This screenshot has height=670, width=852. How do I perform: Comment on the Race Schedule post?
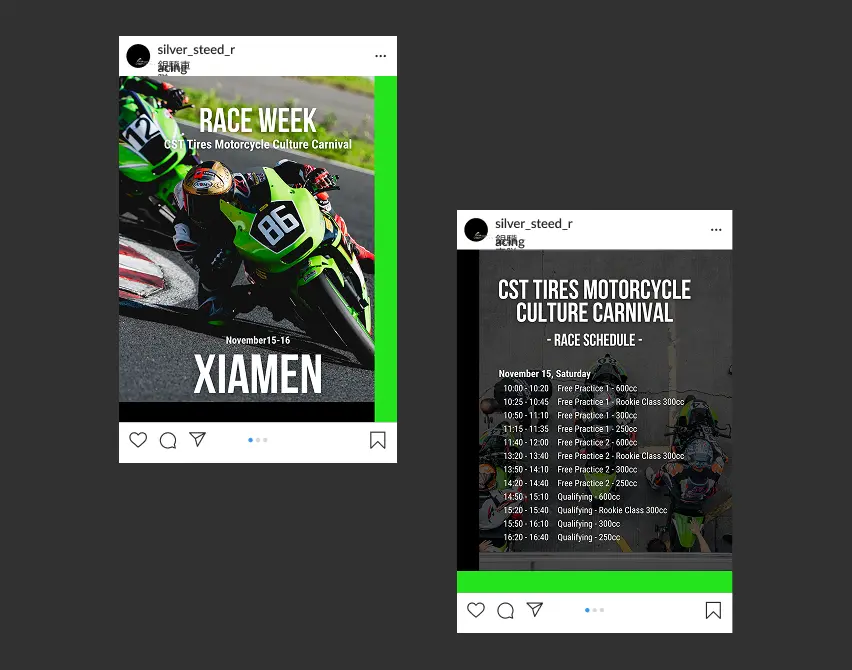click(x=505, y=611)
